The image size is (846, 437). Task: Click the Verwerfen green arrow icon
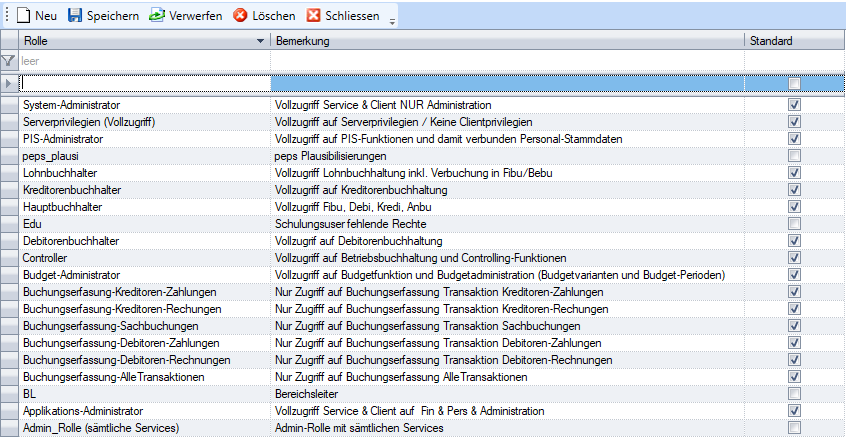pos(156,16)
